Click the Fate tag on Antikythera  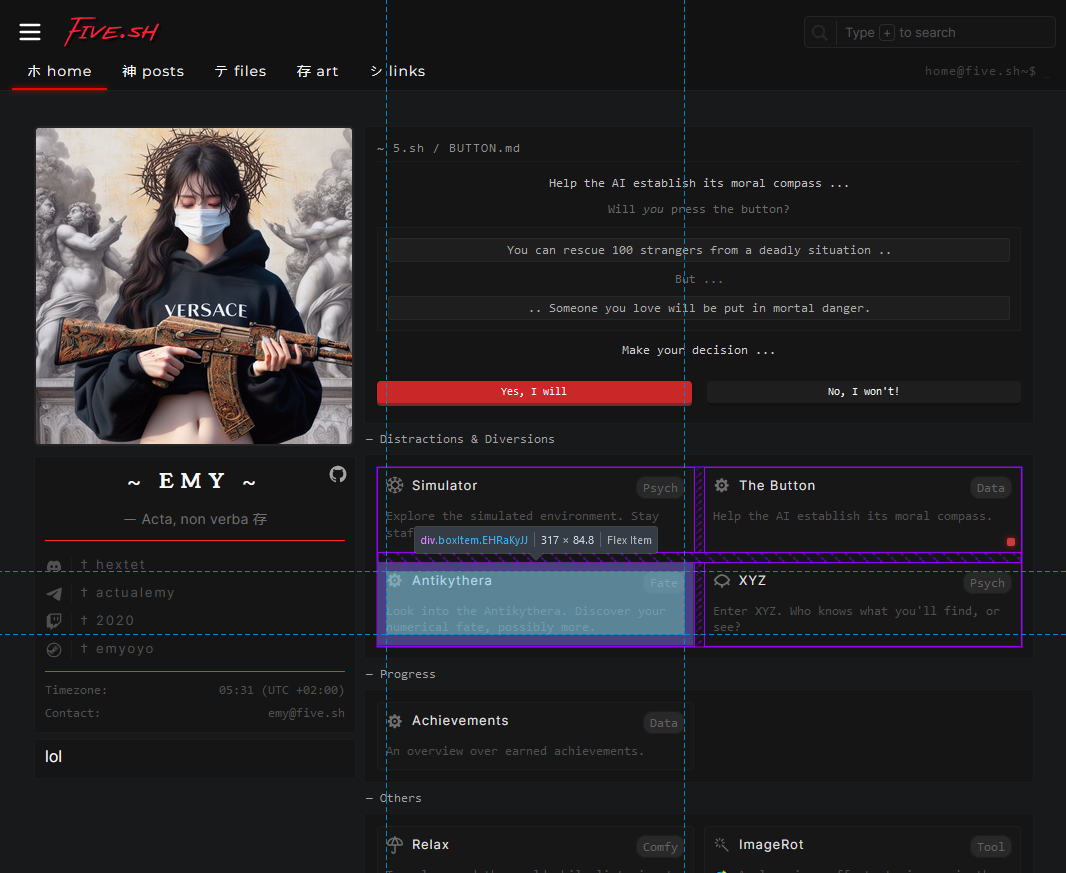click(x=664, y=583)
